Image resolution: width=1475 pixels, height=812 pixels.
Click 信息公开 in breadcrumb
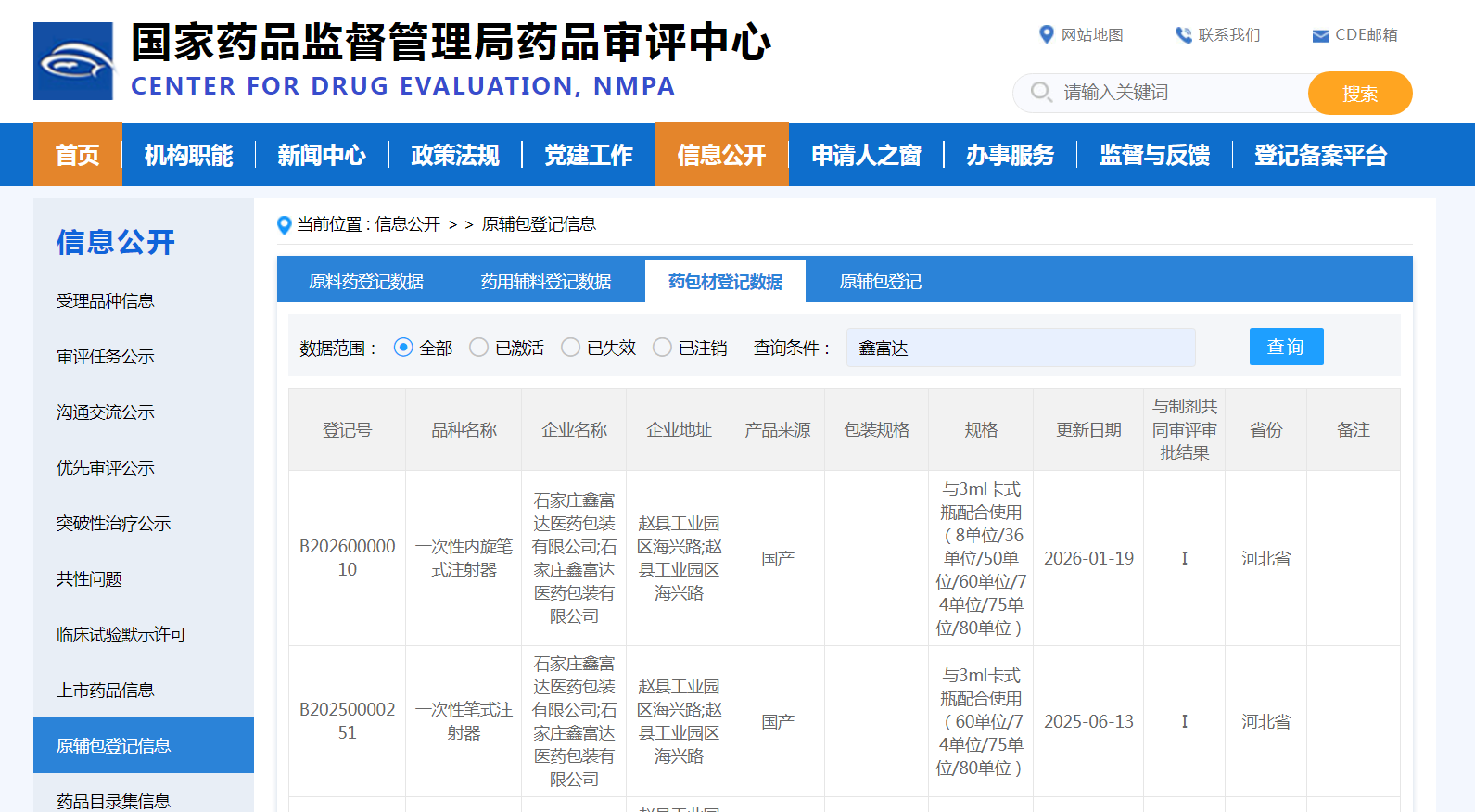pyautogui.click(x=408, y=224)
